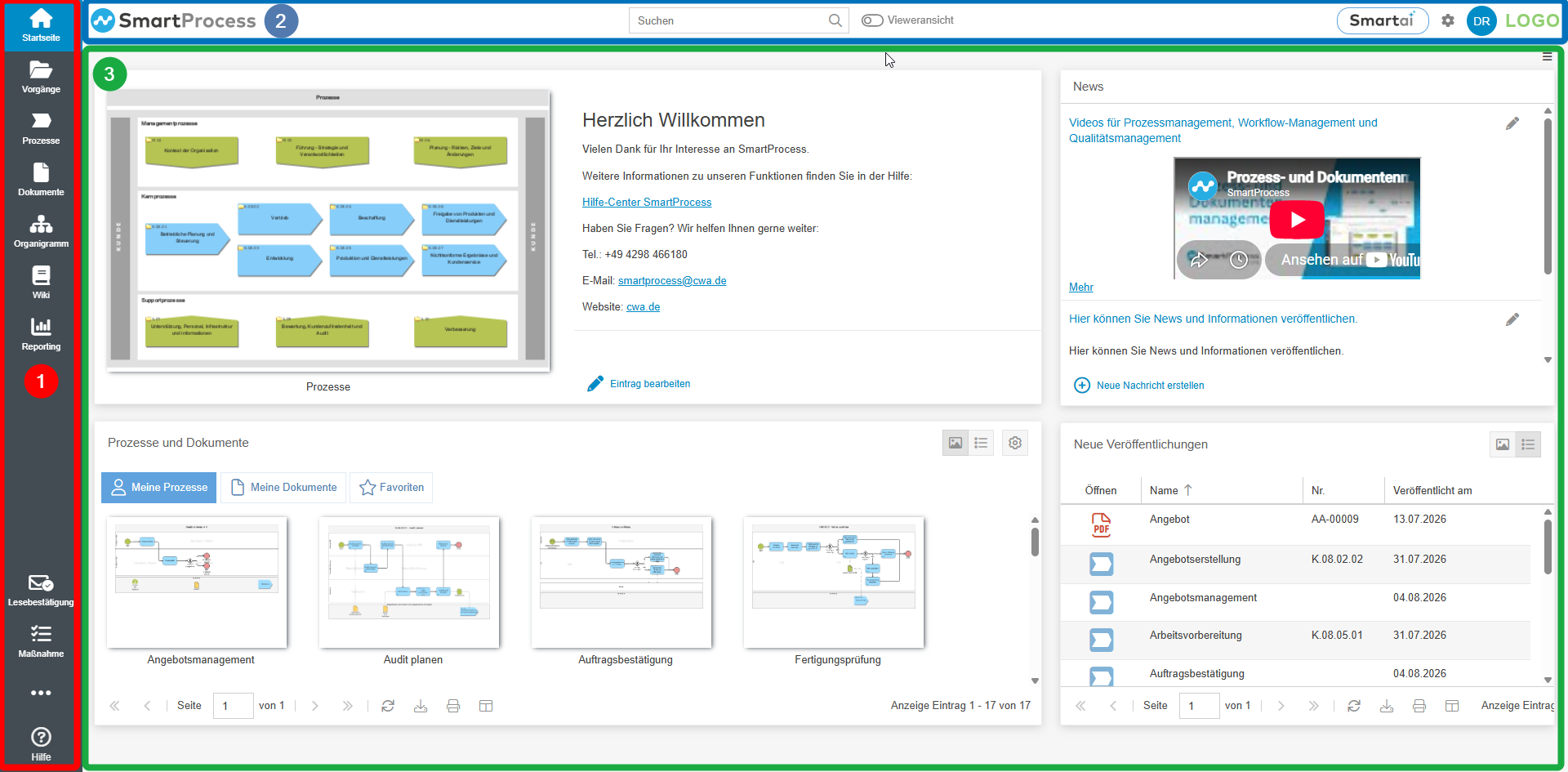Show more sidebar items via three dots
This screenshot has width=1568, height=772.
pos(41,693)
